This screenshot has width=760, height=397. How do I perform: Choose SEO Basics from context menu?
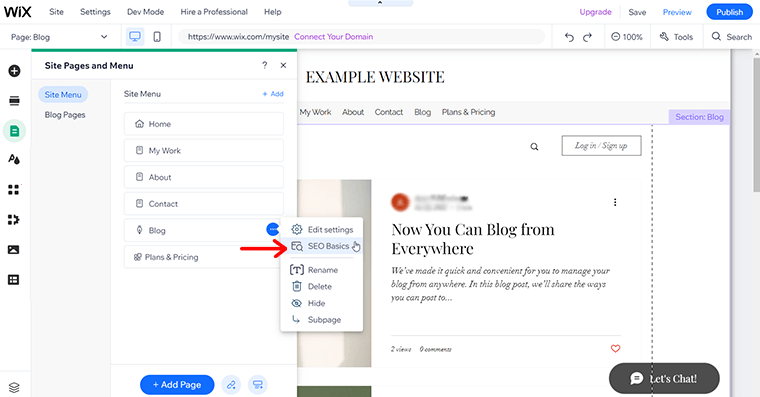(x=321, y=246)
